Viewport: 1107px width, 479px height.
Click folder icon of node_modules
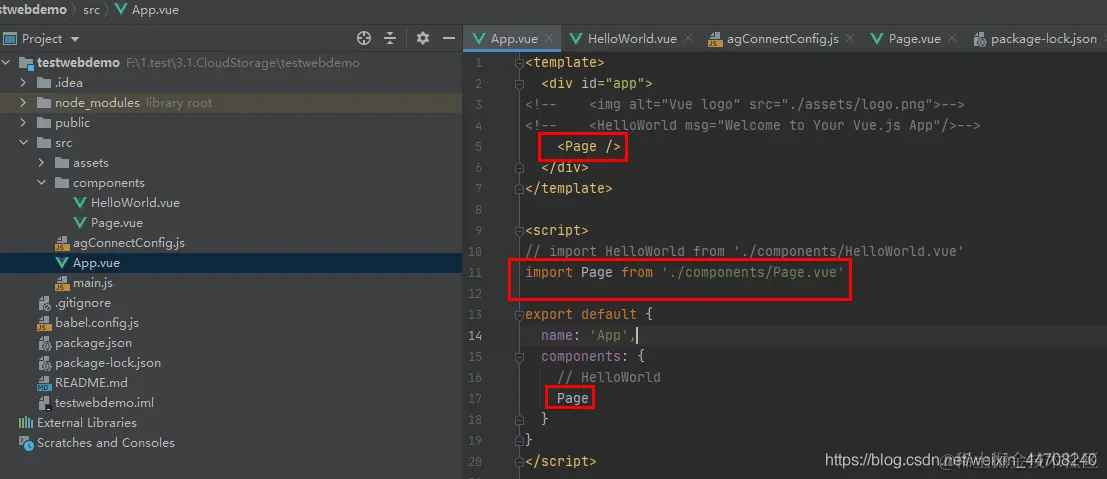(x=44, y=102)
